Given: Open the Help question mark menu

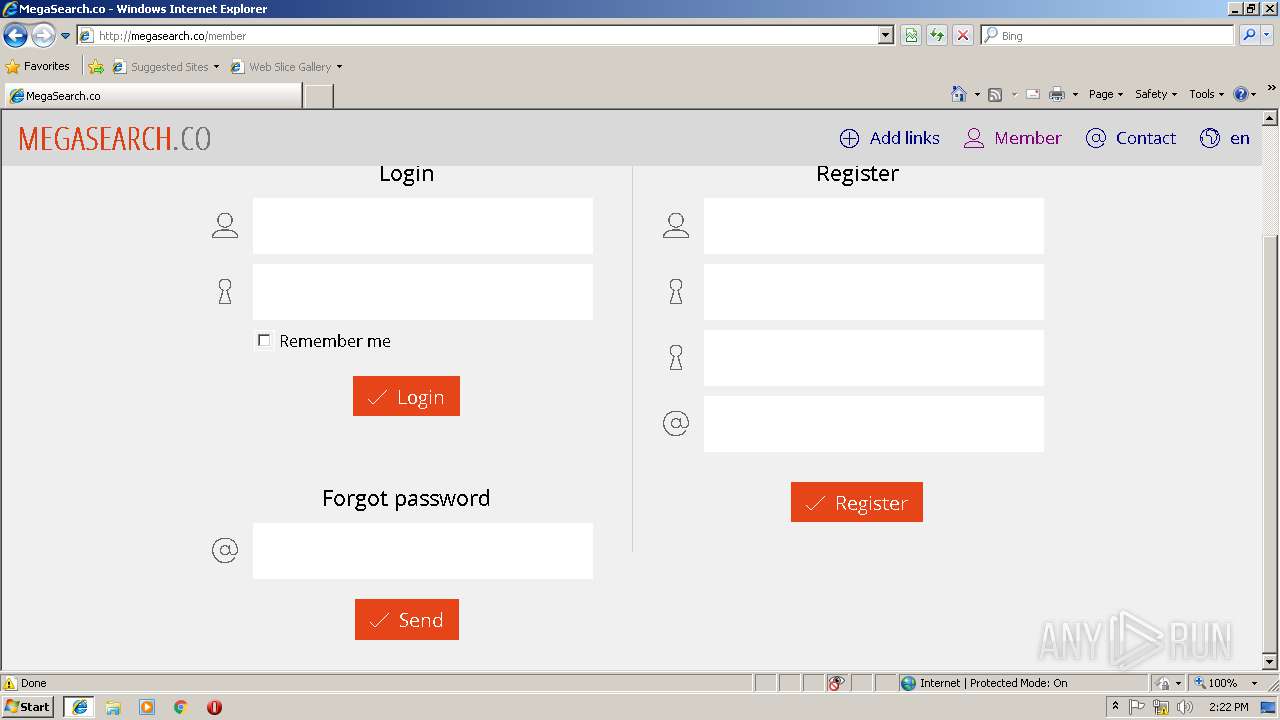Looking at the screenshot, I should point(1245,94).
